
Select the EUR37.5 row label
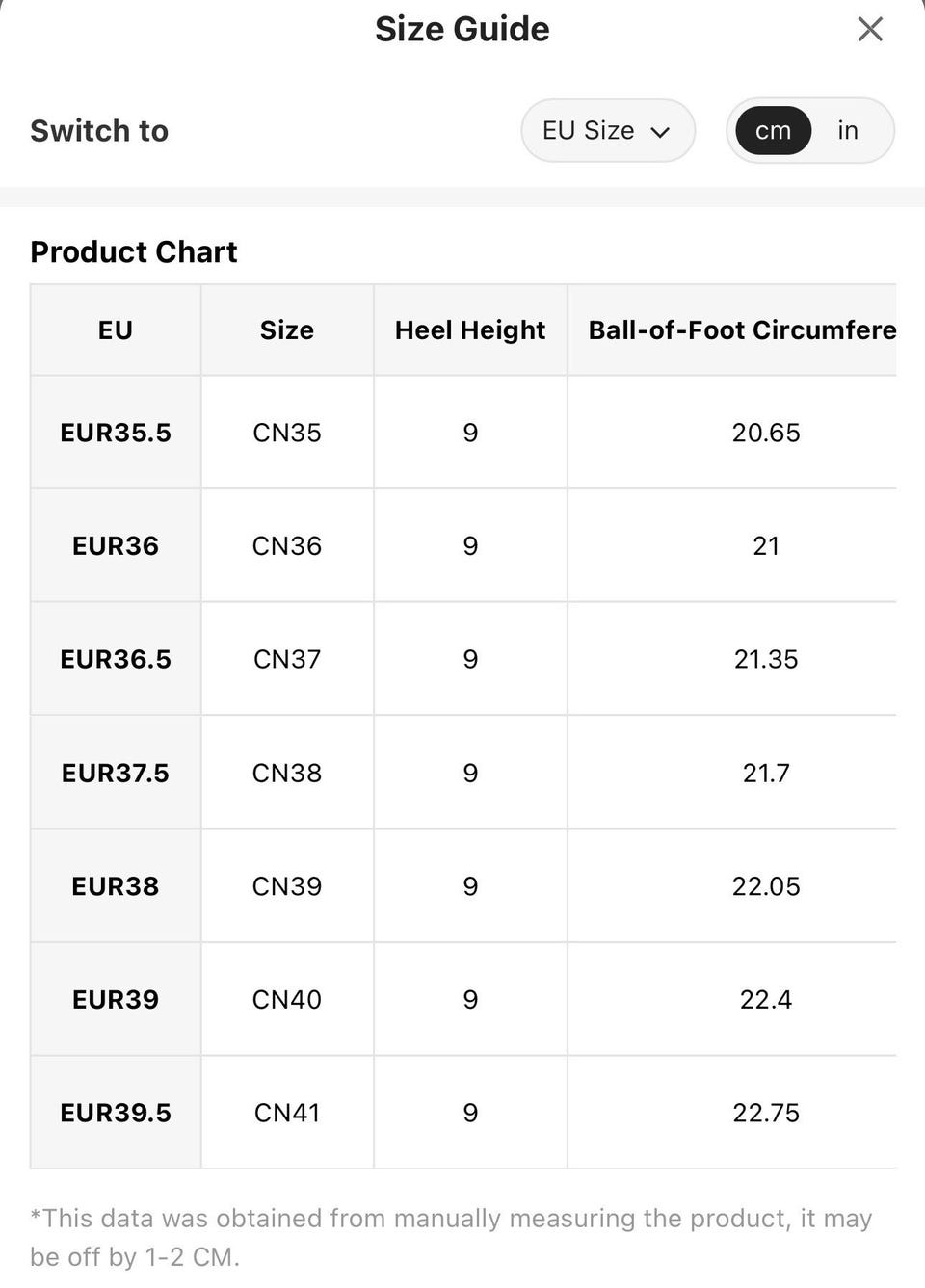[x=116, y=773]
